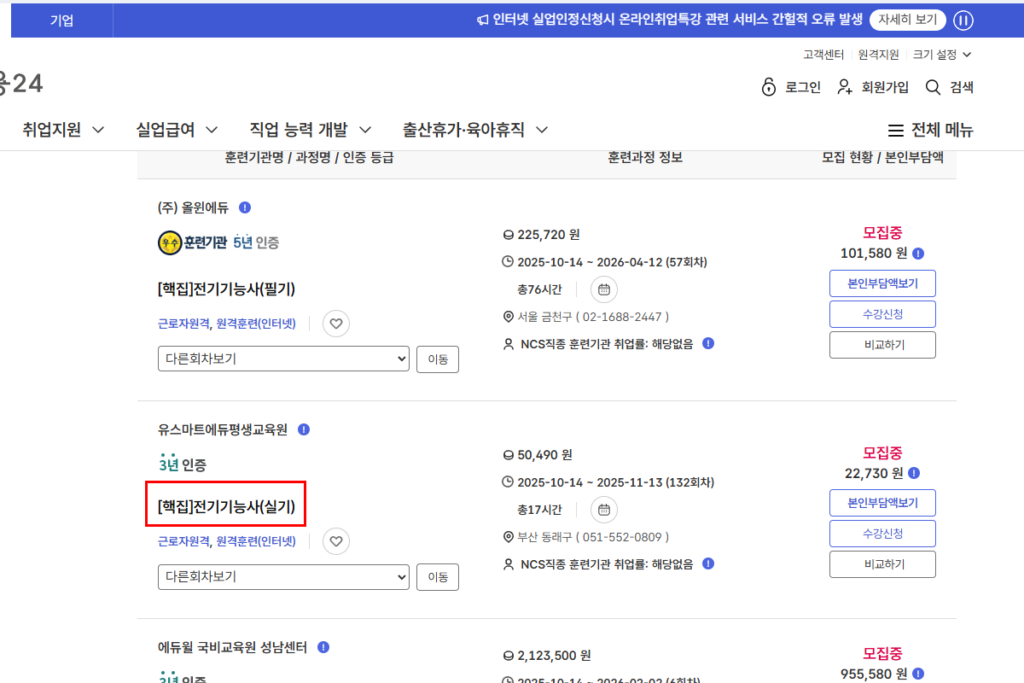Pause the notice banner rotation
The height and width of the screenshot is (683, 1024).
pyautogui.click(x=962, y=20)
